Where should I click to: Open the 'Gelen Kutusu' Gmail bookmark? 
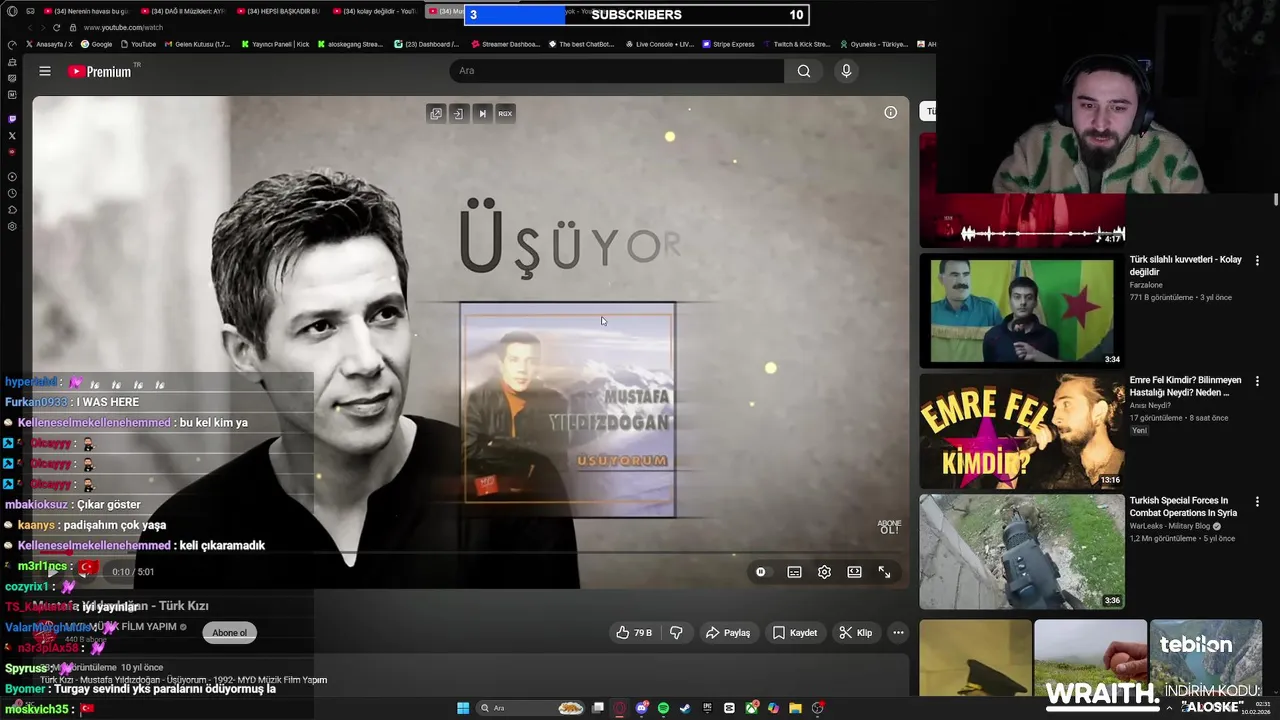click(199, 44)
